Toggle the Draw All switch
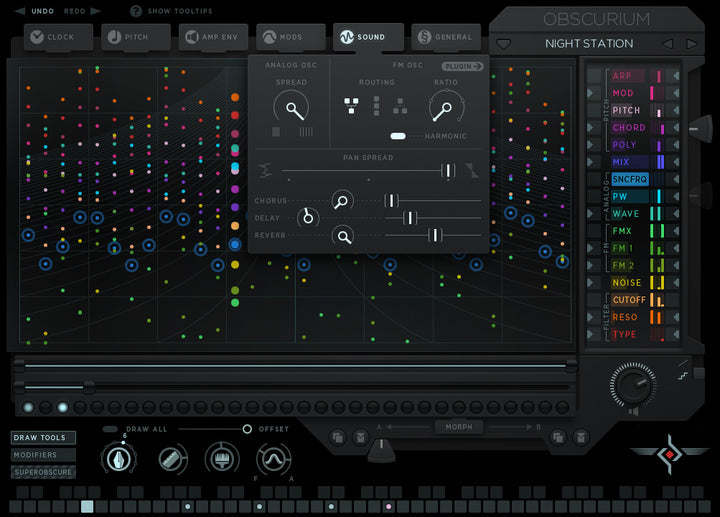720x517 pixels. [110, 429]
